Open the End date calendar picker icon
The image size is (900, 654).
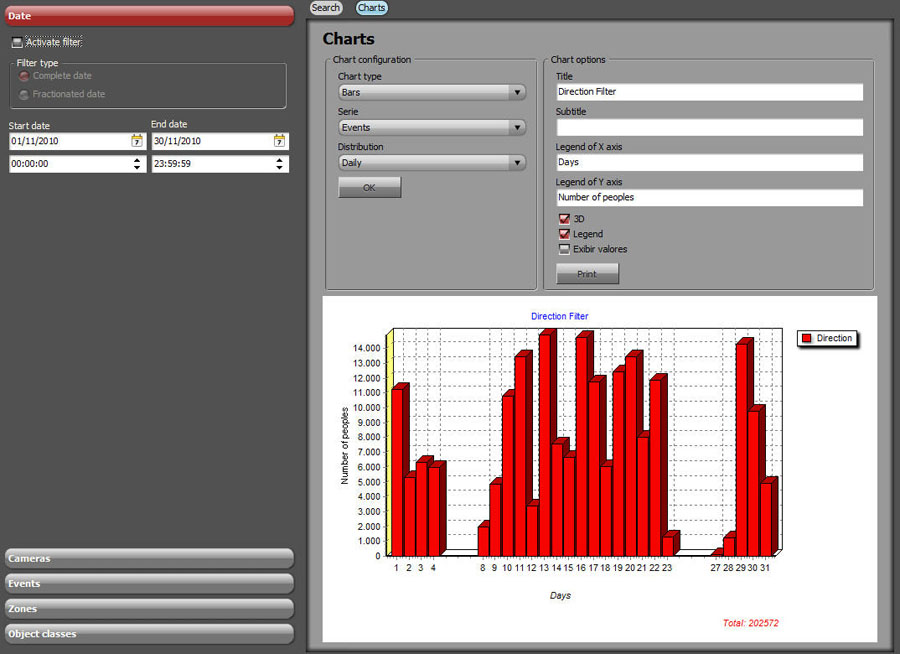[x=280, y=142]
